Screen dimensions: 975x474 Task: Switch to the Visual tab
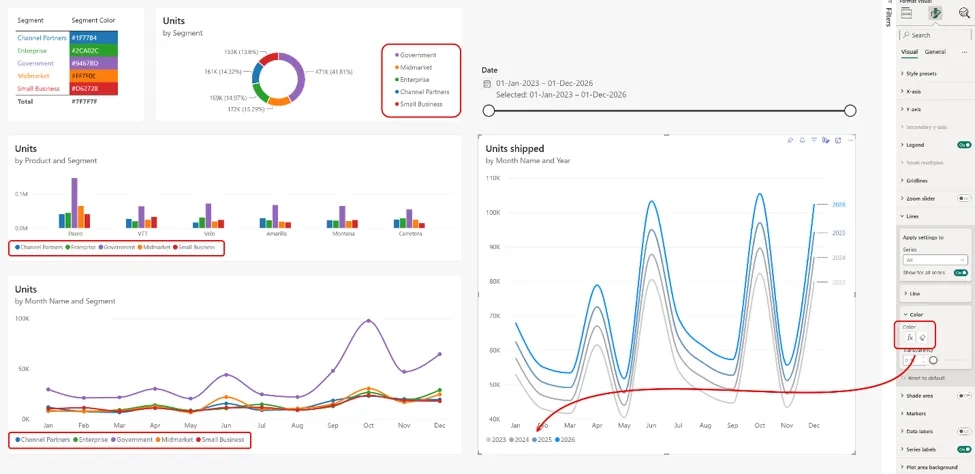coord(909,52)
